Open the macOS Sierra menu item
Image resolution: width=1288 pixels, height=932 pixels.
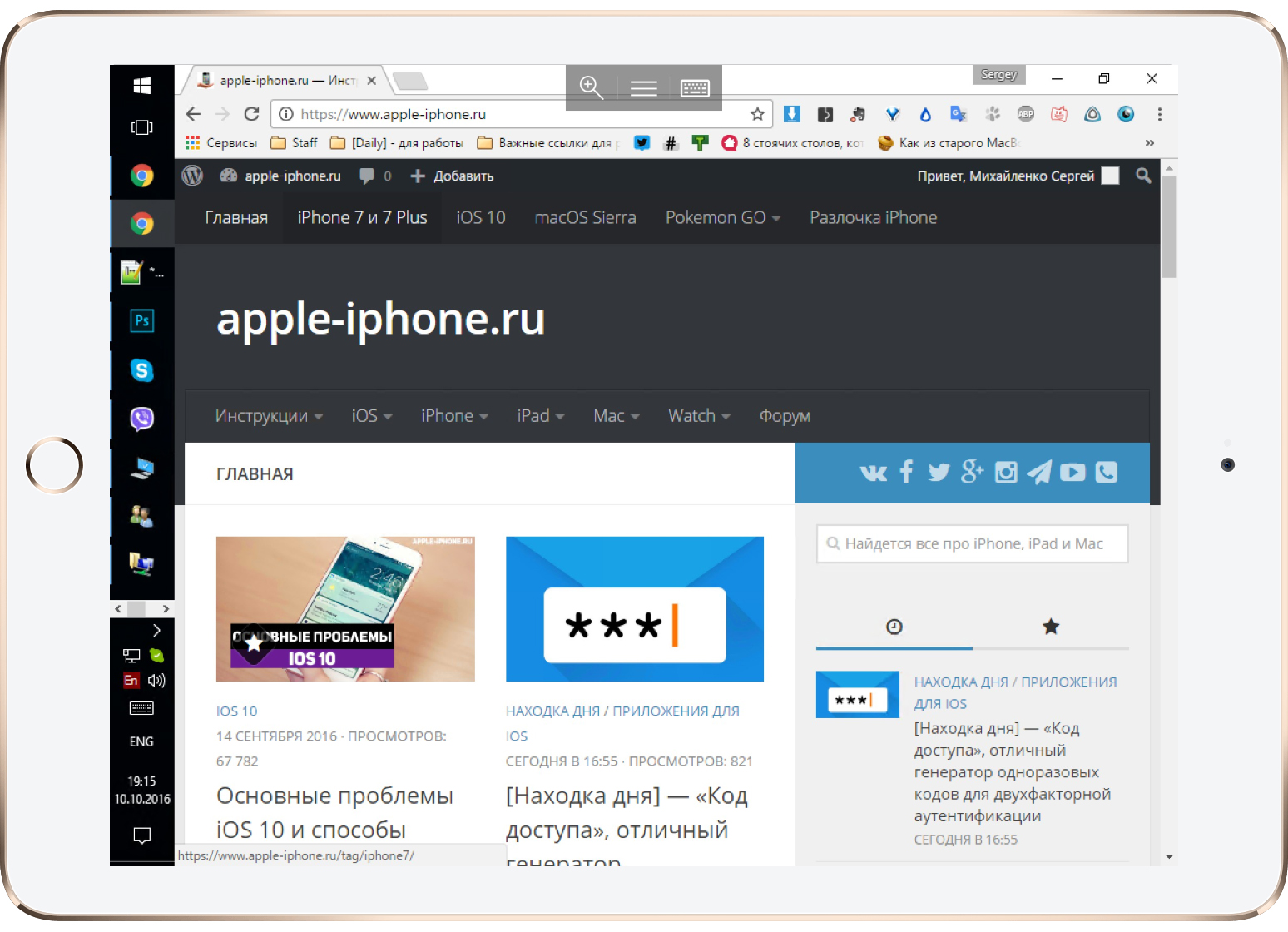click(x=586, y=218)
